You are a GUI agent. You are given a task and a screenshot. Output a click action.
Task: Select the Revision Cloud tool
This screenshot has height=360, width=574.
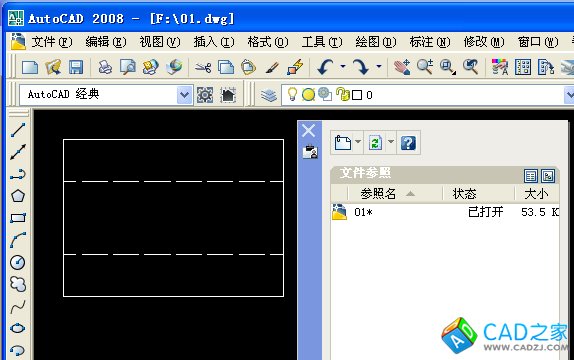click(18, 284)
